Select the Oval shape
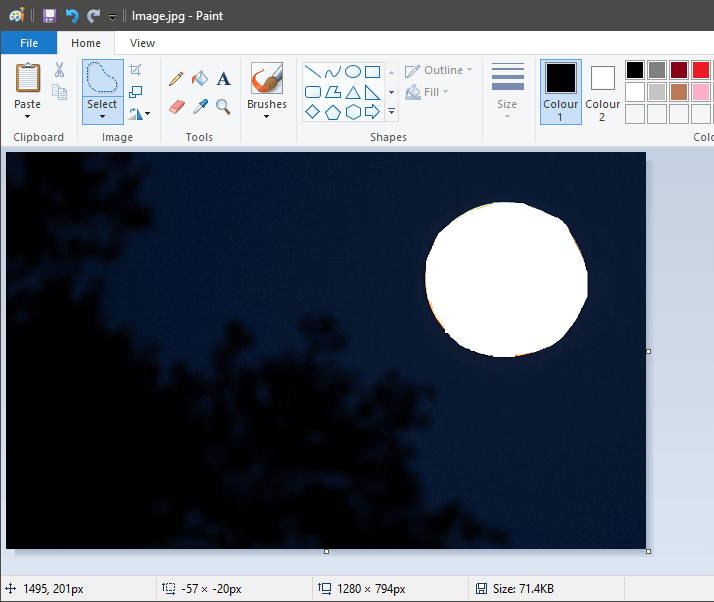 (352, 72)
